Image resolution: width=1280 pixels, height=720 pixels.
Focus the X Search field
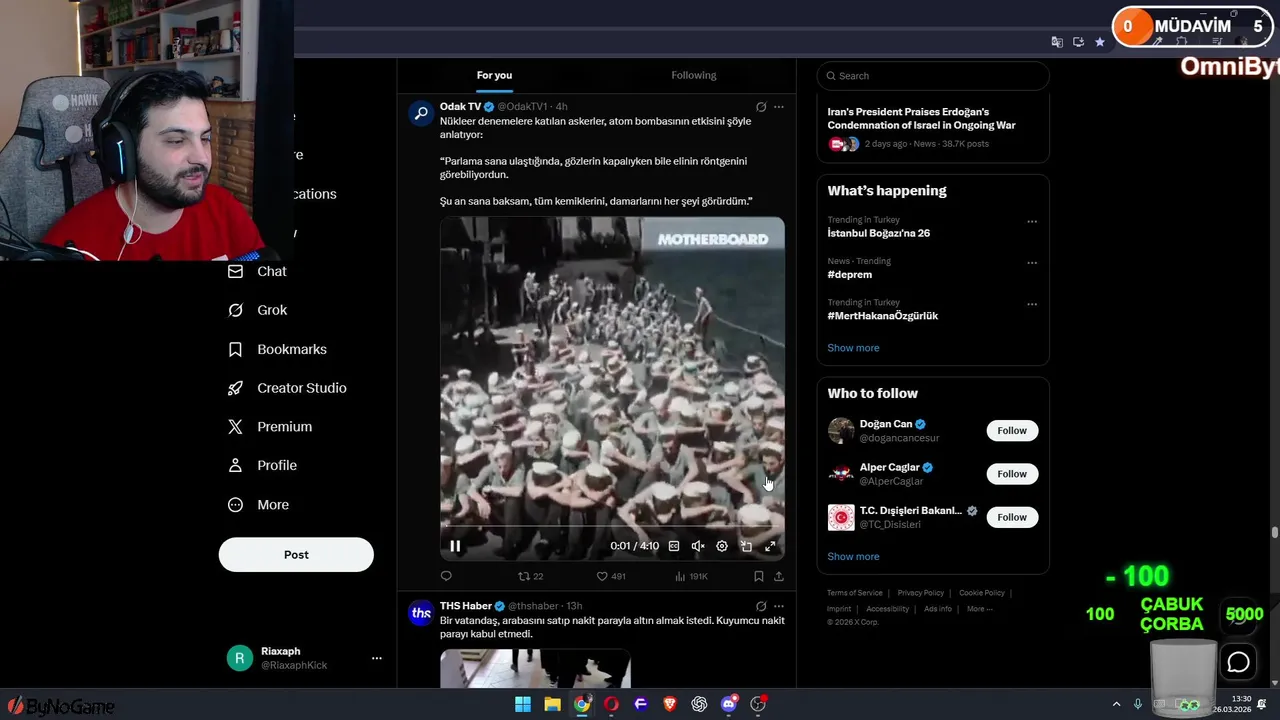point(933,76)
